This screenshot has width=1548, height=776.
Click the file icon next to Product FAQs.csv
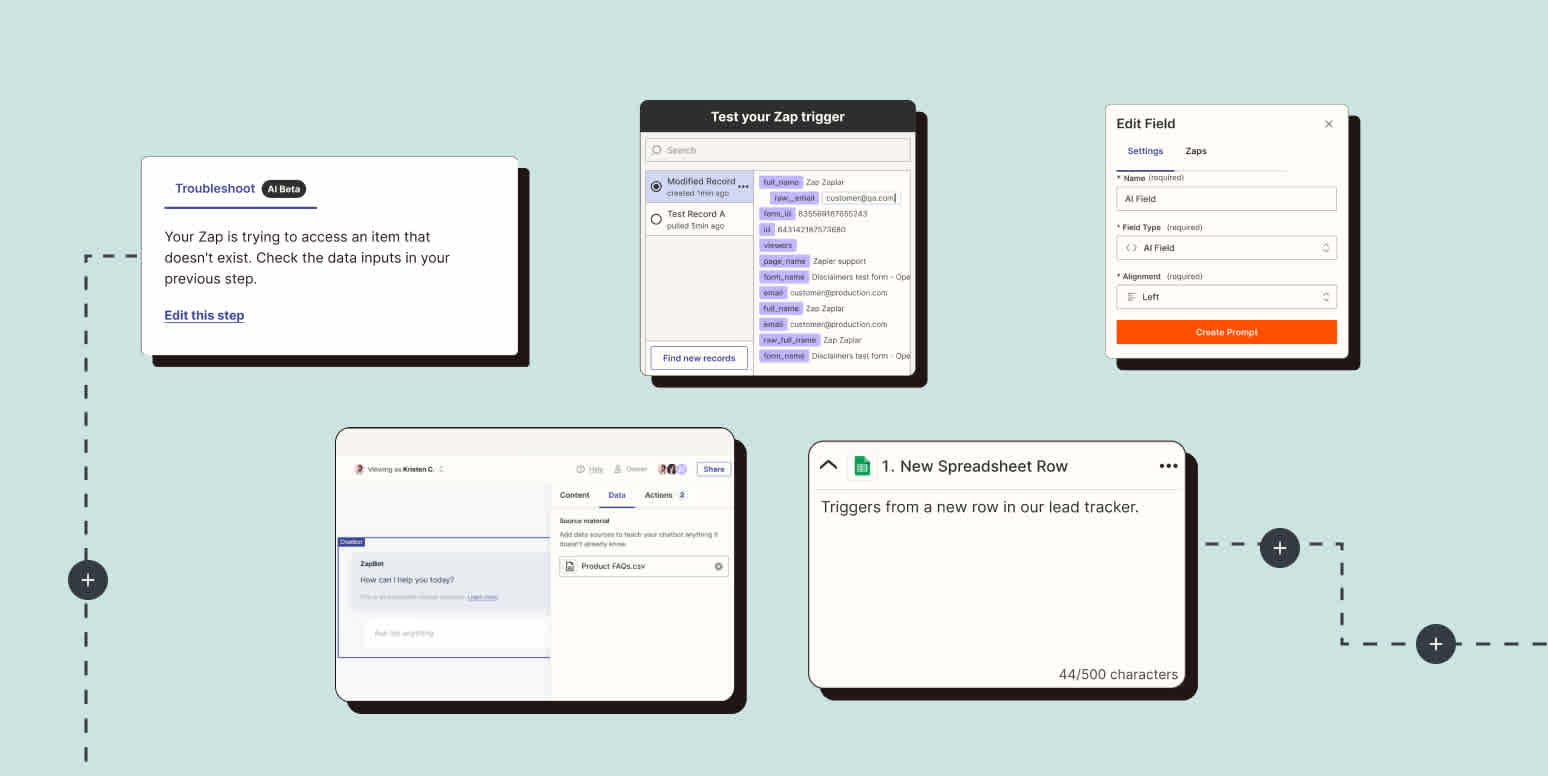[x=573, y=566]
